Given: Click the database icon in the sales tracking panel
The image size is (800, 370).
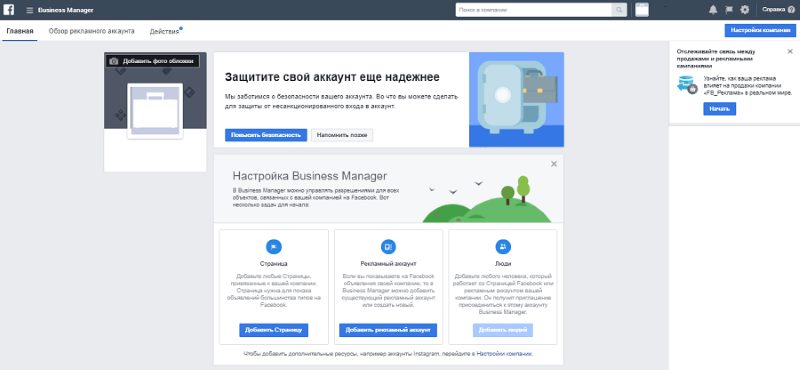Looking at the screenshot, I should tap(687, 84).
